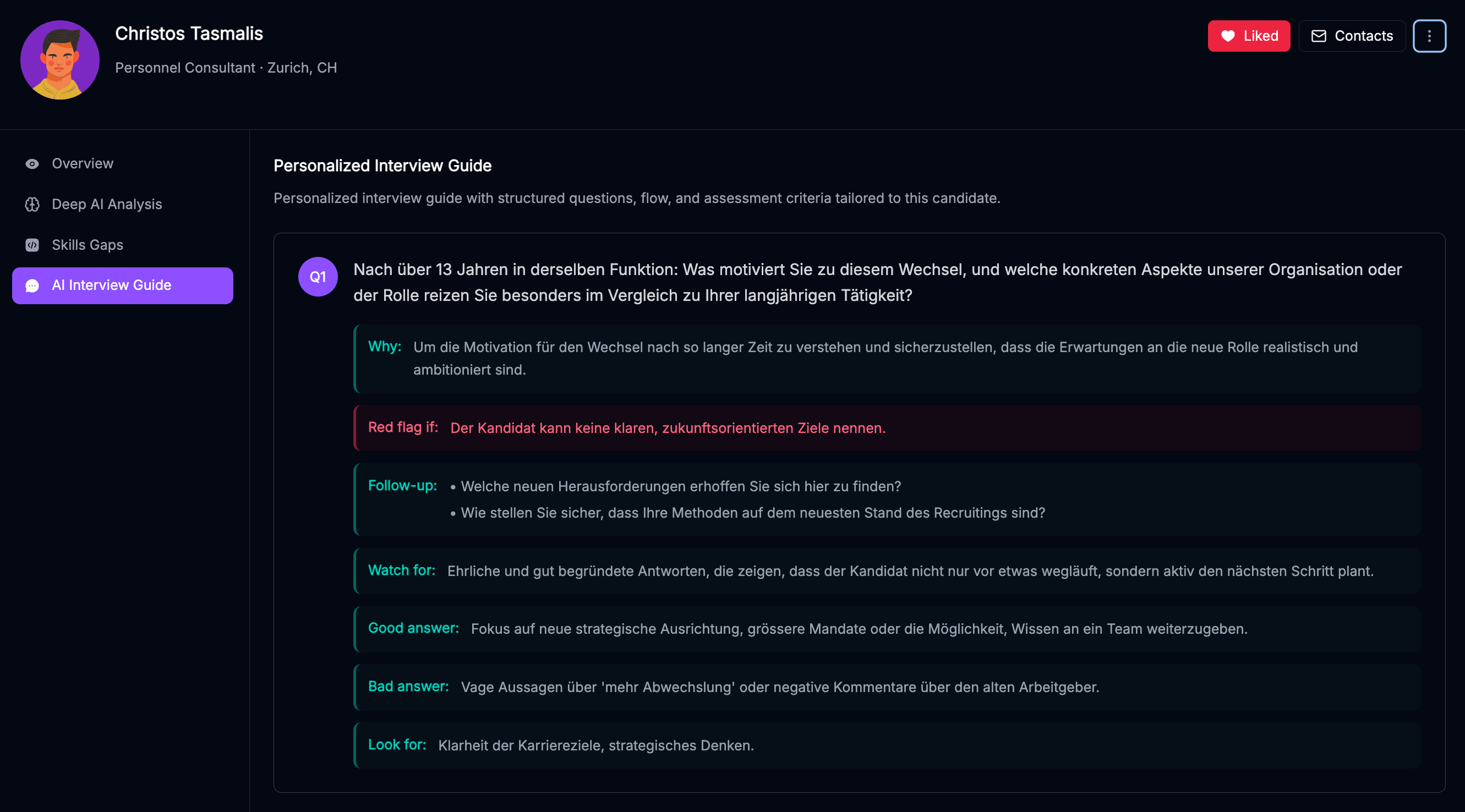Click the candidate name Christos Tasmalis
This screenshot has height=812, width=1465.
189,34
